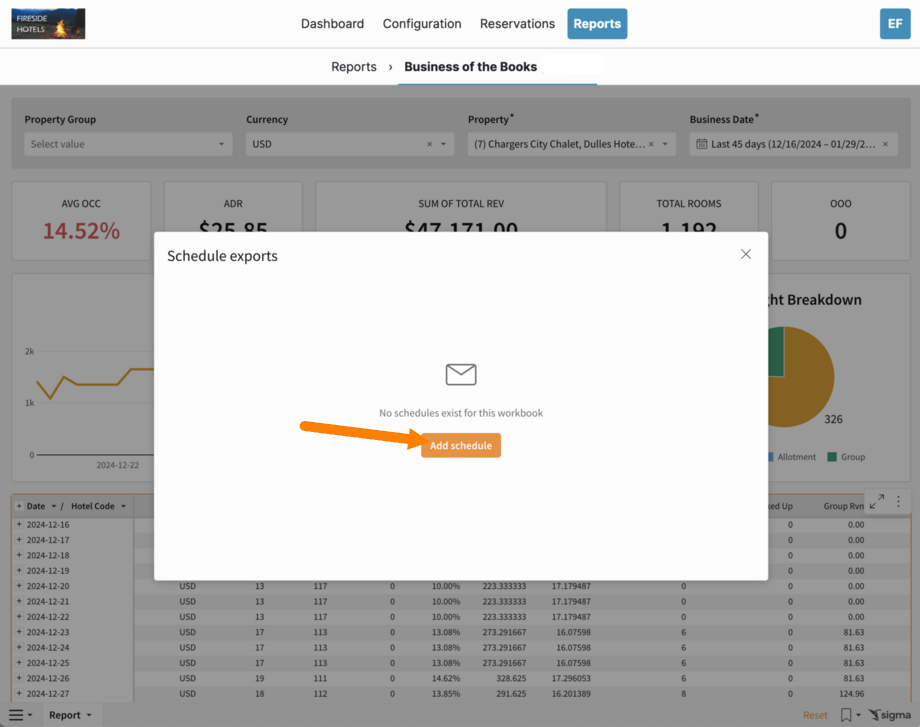Open the Date column dropdown arrow
This screenshot has width=920, height=727.
pos(53,506)
